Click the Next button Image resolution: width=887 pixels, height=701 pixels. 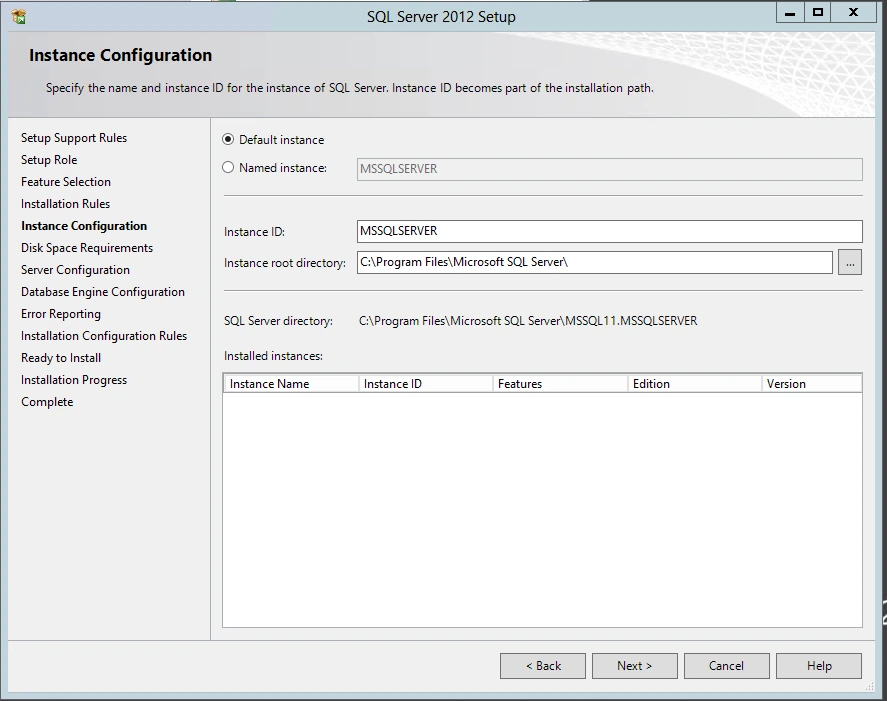(x=635, y=666)
